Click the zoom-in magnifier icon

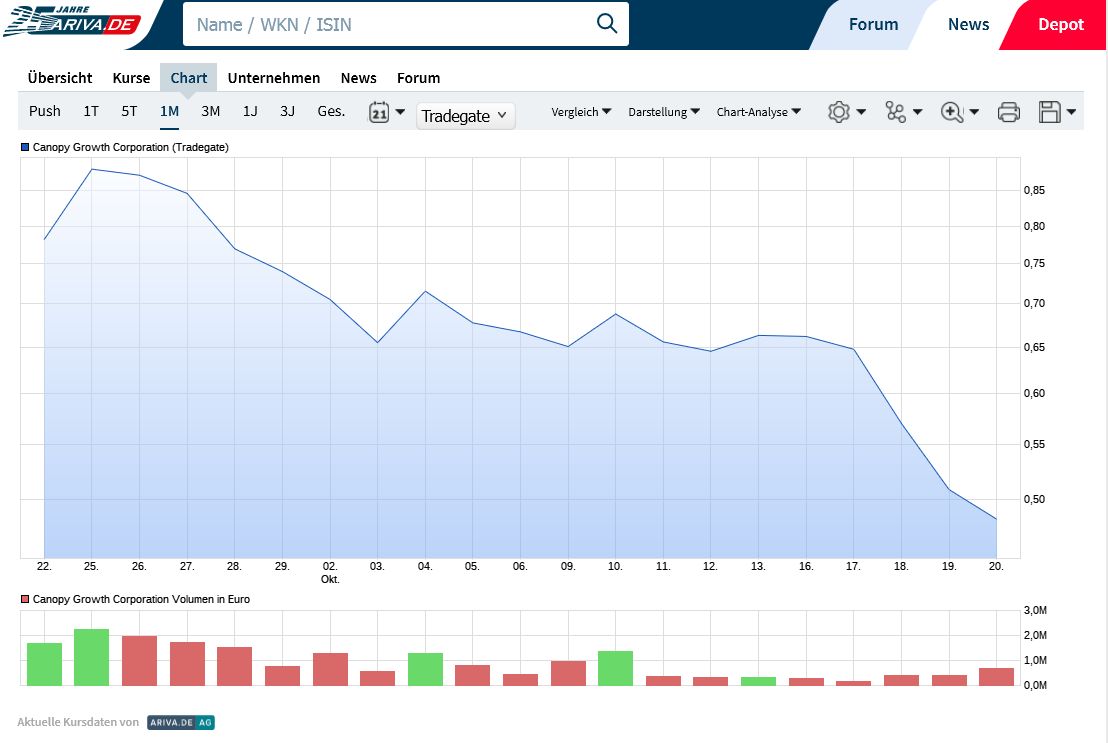(x=951, y=112)
